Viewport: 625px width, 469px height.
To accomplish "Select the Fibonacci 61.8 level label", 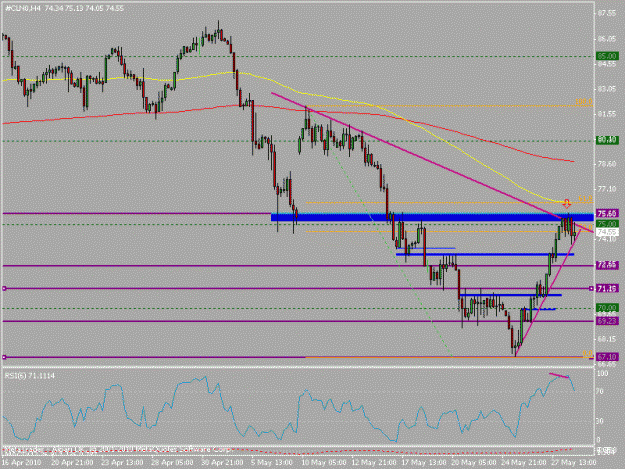I will pos(585,198).
